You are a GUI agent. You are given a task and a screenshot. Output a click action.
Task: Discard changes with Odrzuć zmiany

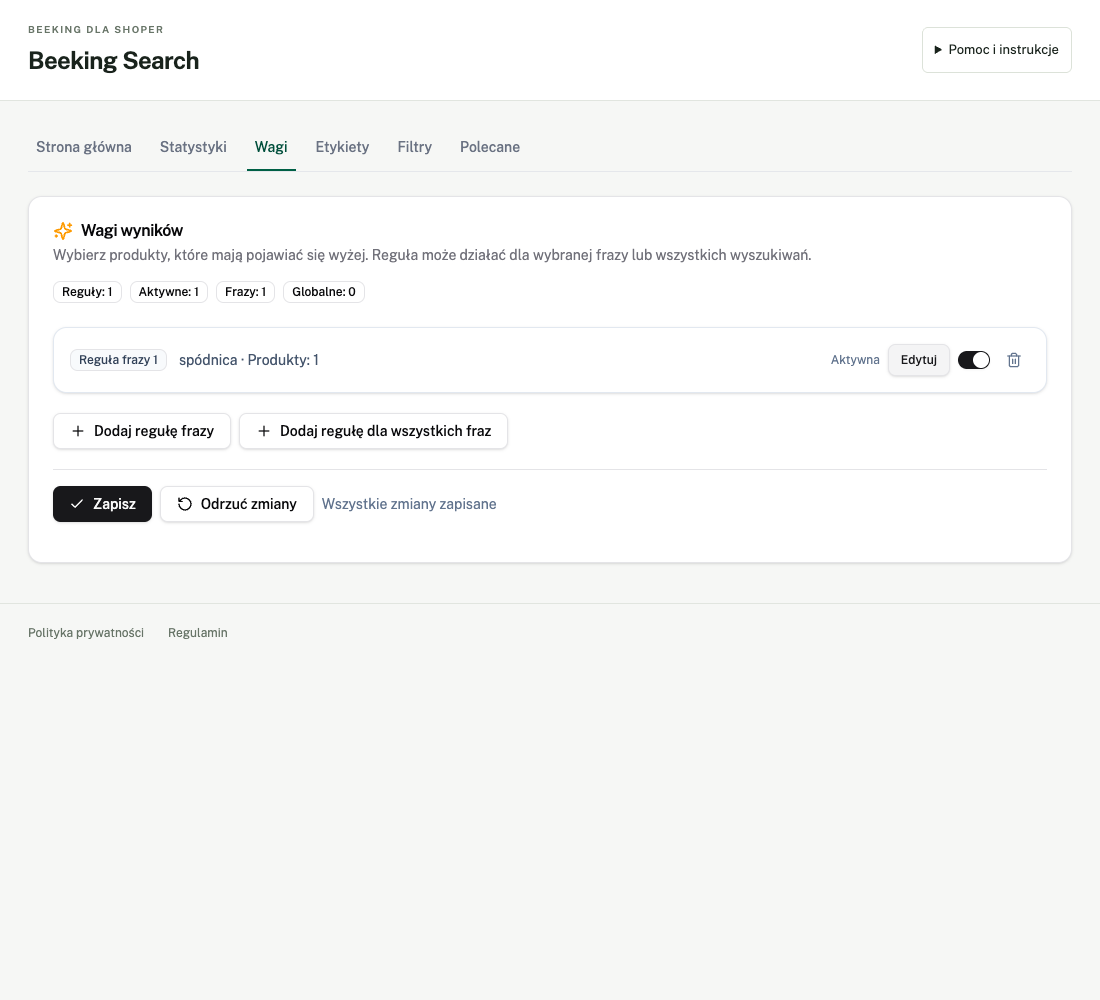pos(236,504)
